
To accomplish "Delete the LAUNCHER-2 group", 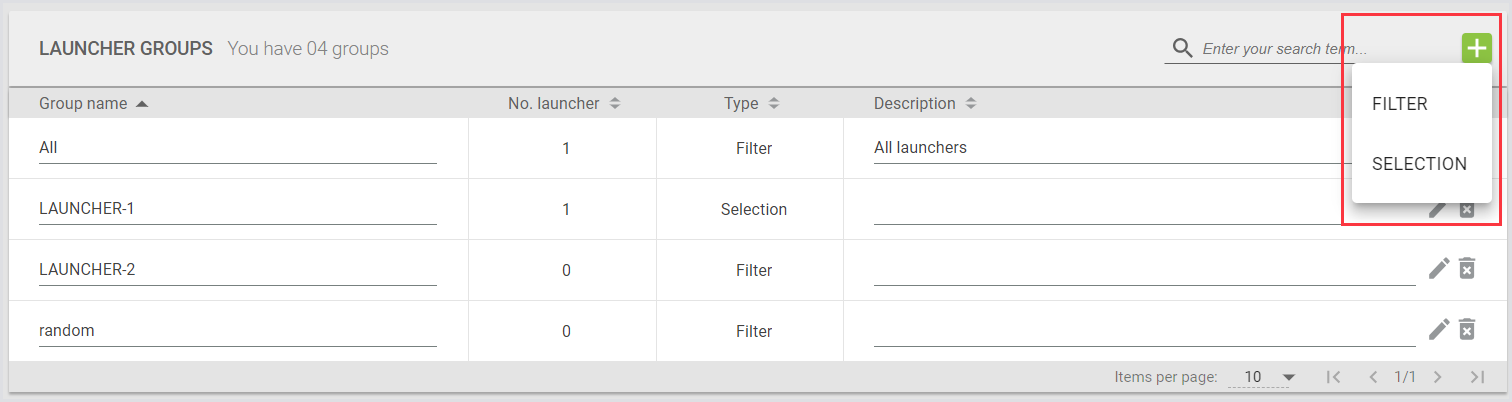I will (1467, 268).
